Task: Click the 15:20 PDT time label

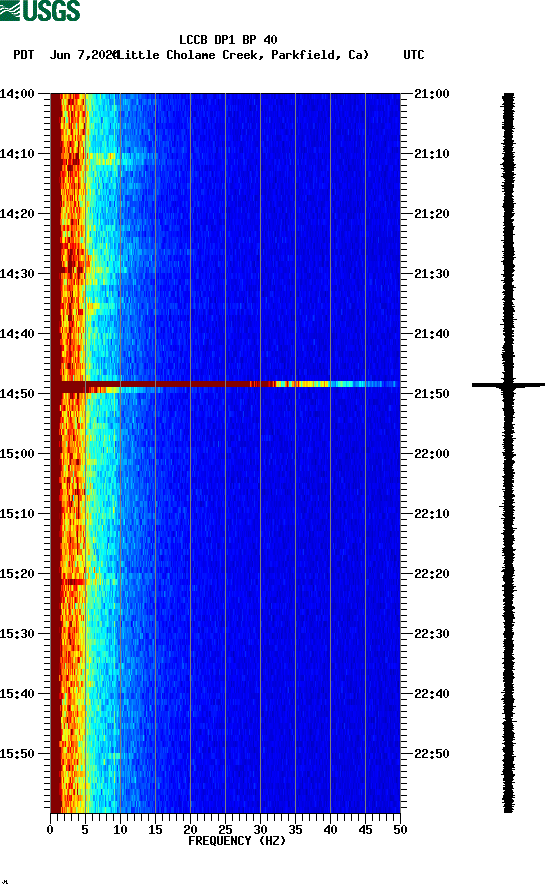Action: (x=18, y=574)
